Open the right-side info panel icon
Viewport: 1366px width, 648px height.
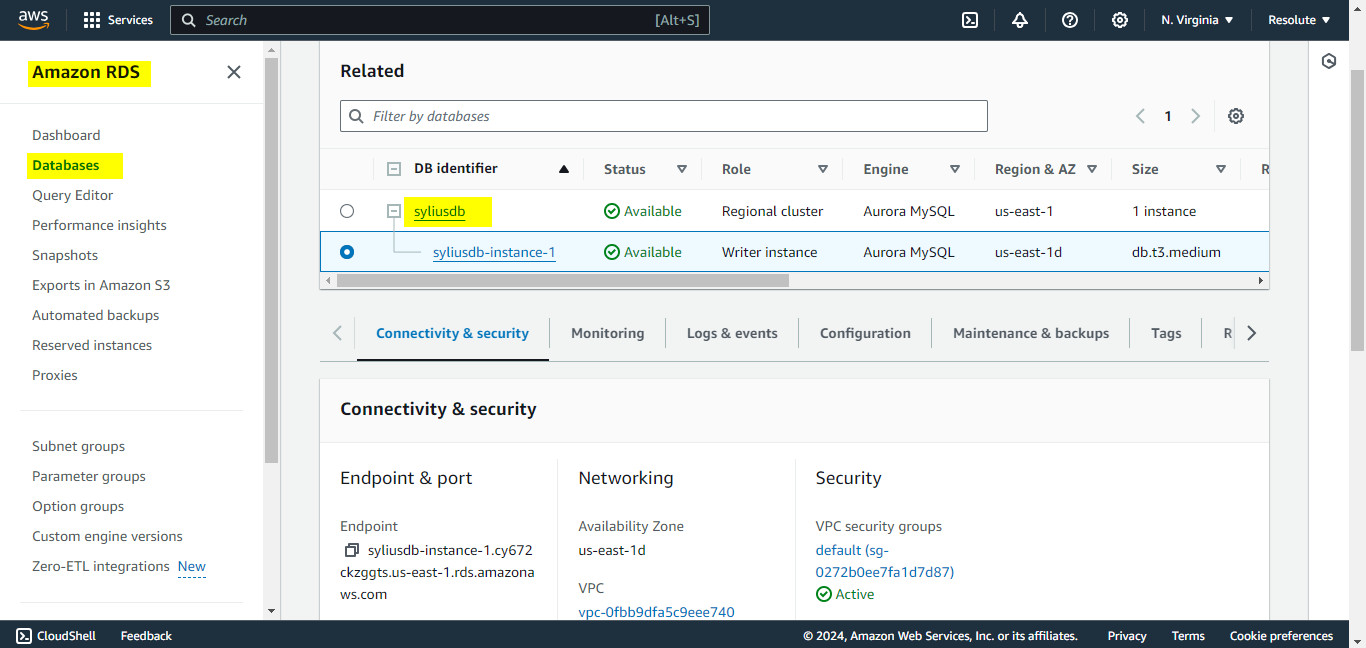pyautogui.click(x=1329, y=61)
